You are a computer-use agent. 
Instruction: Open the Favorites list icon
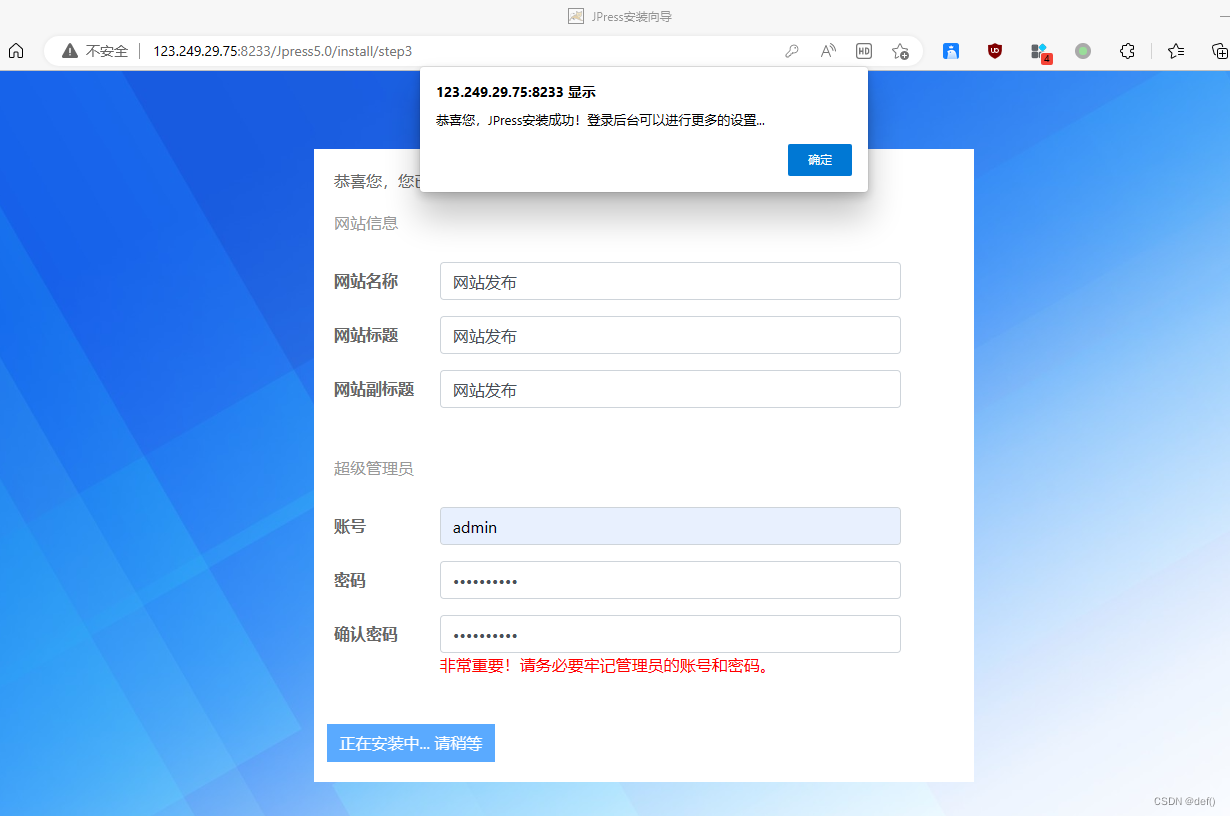pos(1175,51)
